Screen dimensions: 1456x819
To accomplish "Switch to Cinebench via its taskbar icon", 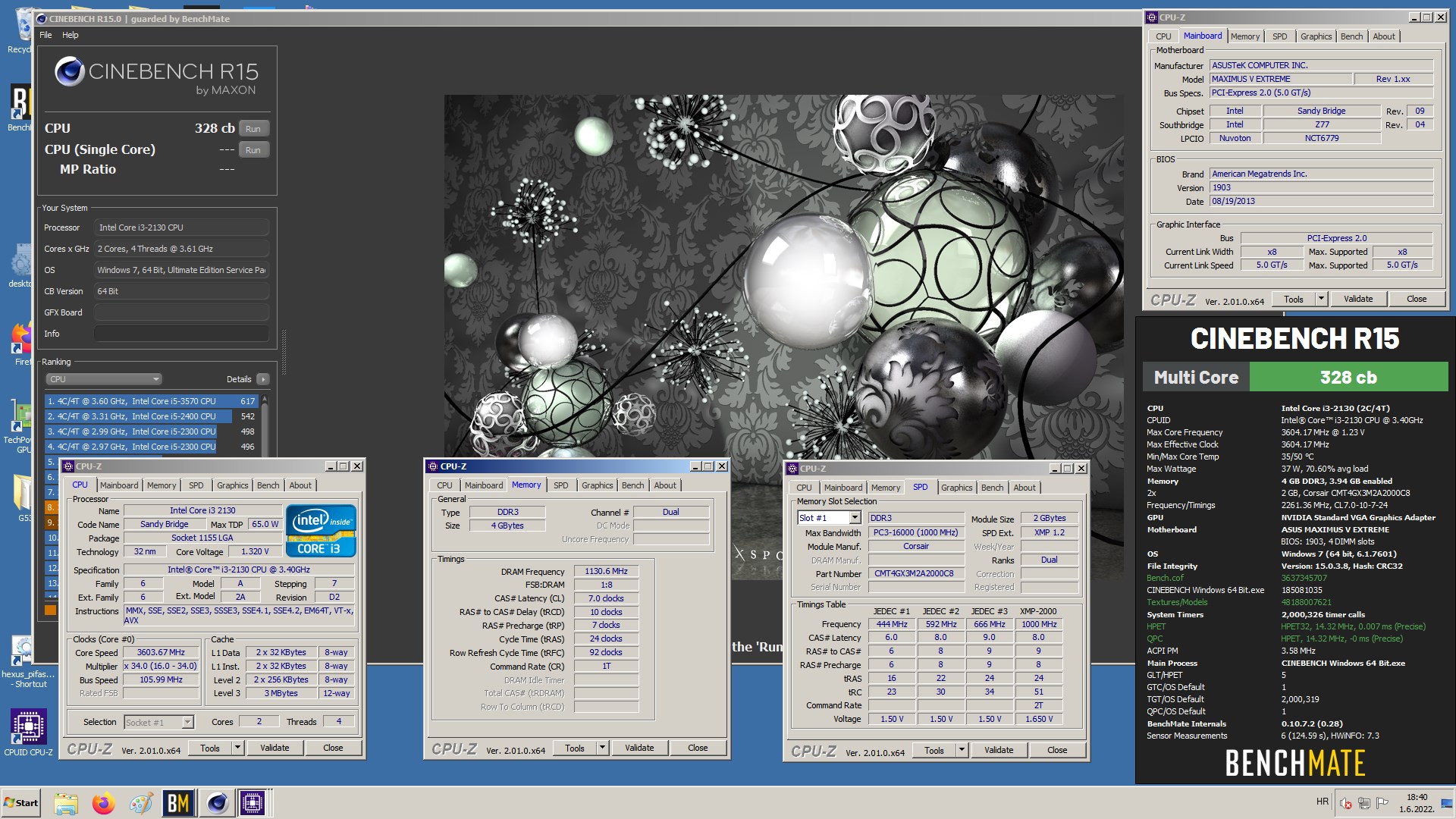I will (x=217, y=803).
